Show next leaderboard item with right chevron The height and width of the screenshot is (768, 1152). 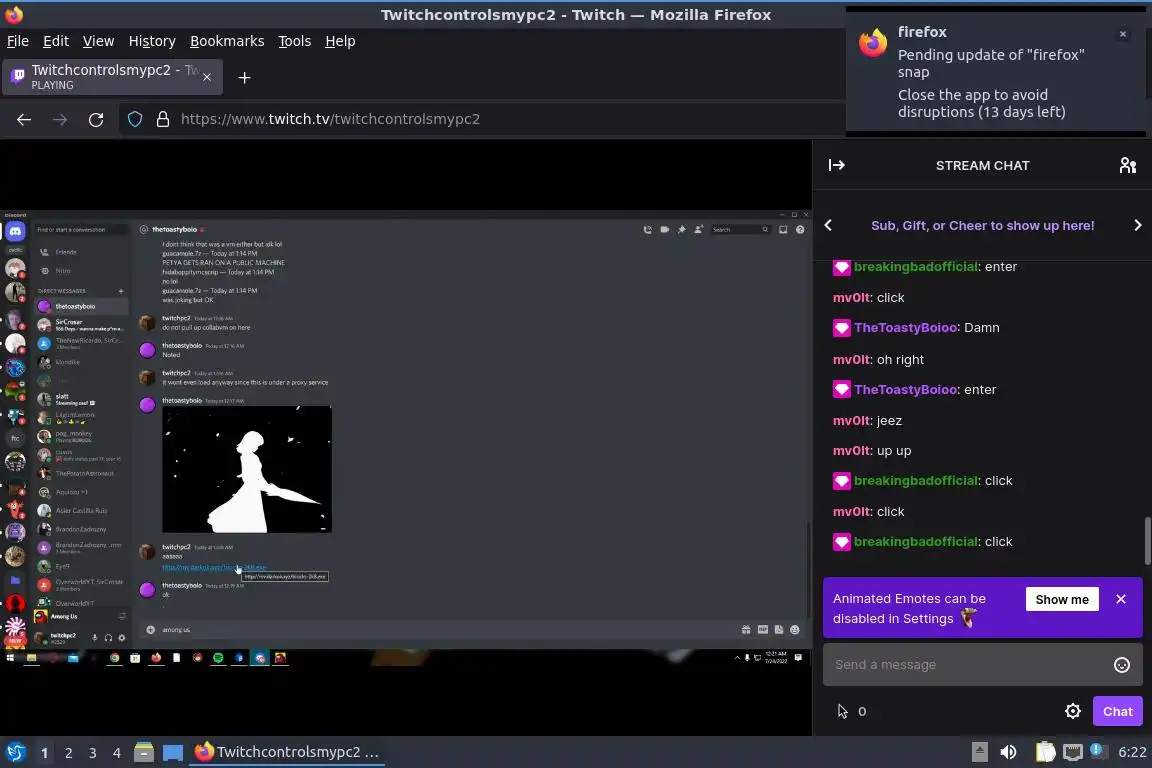coord(1137,226)
